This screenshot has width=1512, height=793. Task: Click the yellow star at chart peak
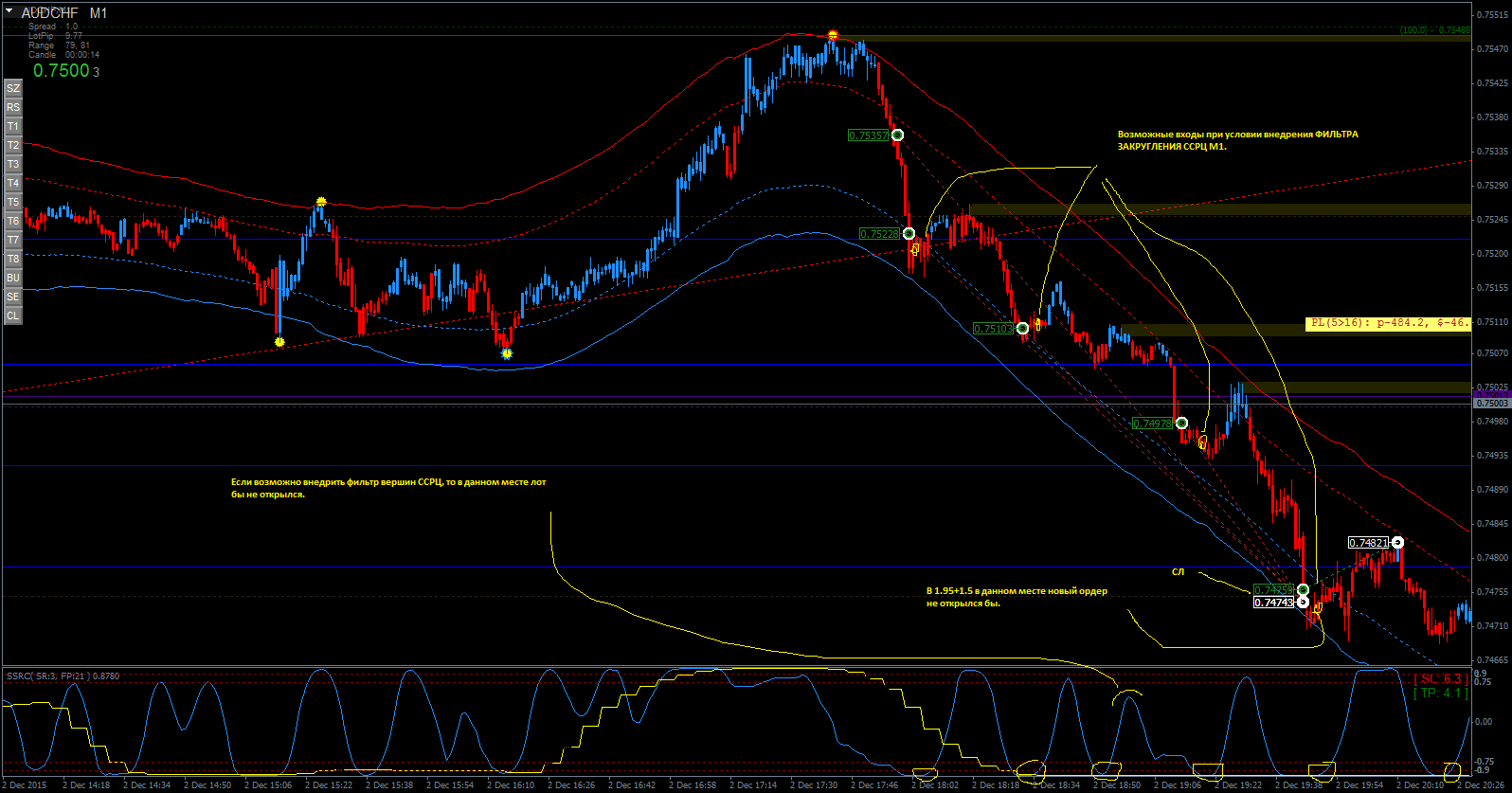833,35
